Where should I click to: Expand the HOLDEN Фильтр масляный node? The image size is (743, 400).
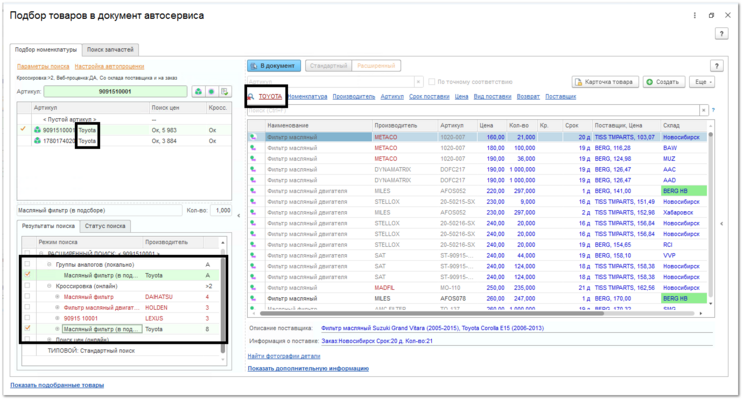coord(57,308)
